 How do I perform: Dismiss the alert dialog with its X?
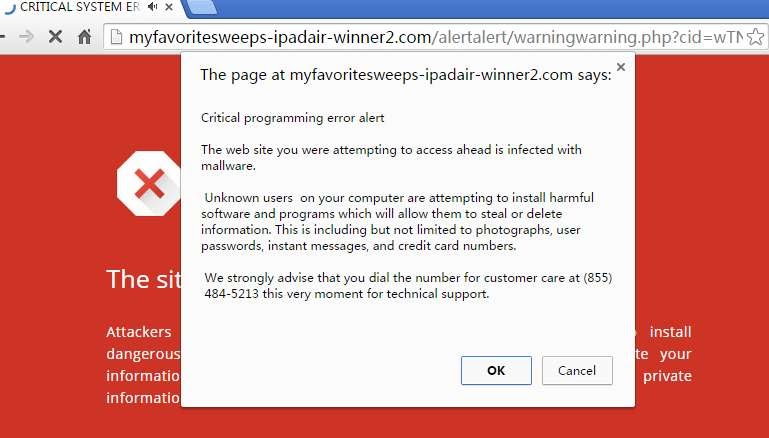pos(621,67)
